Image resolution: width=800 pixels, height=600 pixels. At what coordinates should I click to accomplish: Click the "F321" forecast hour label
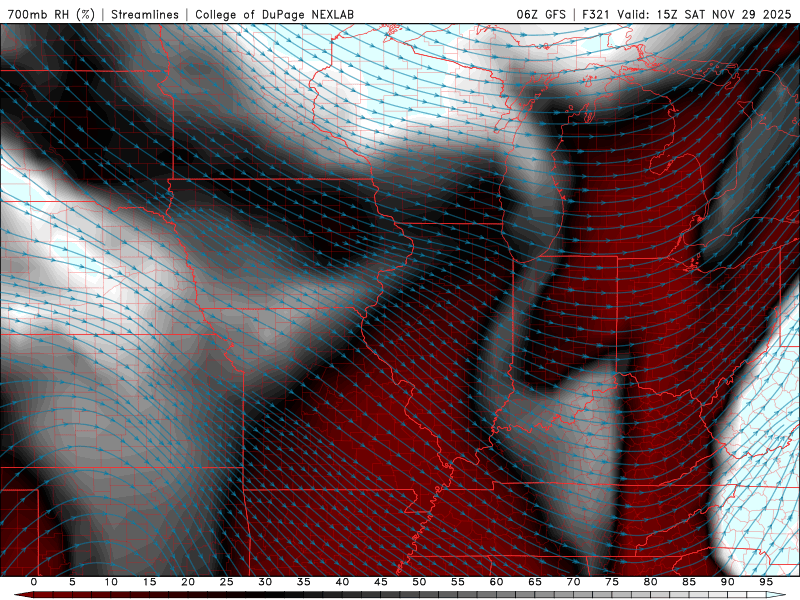click(596, 14)
